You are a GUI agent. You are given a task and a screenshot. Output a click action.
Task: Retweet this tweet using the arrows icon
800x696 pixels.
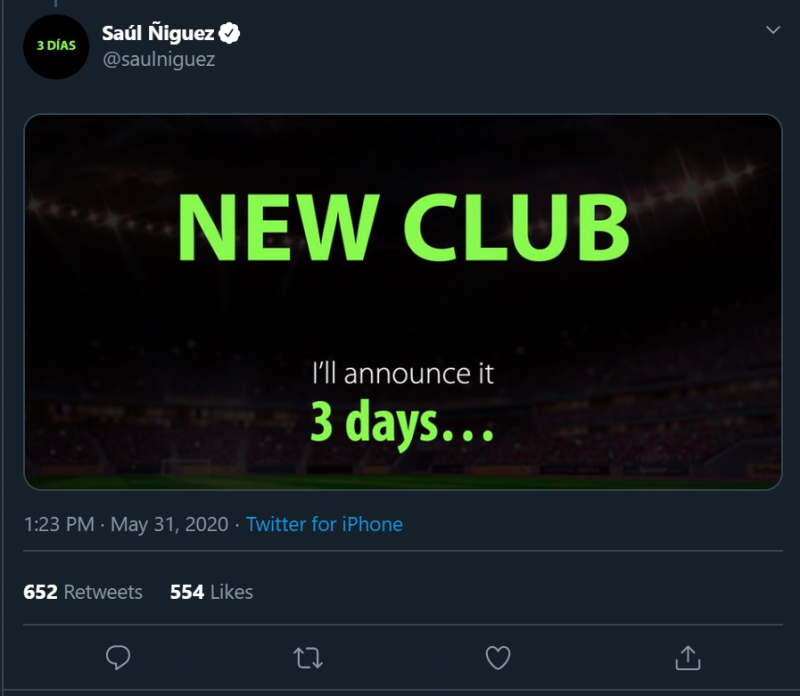pos(307,657)
